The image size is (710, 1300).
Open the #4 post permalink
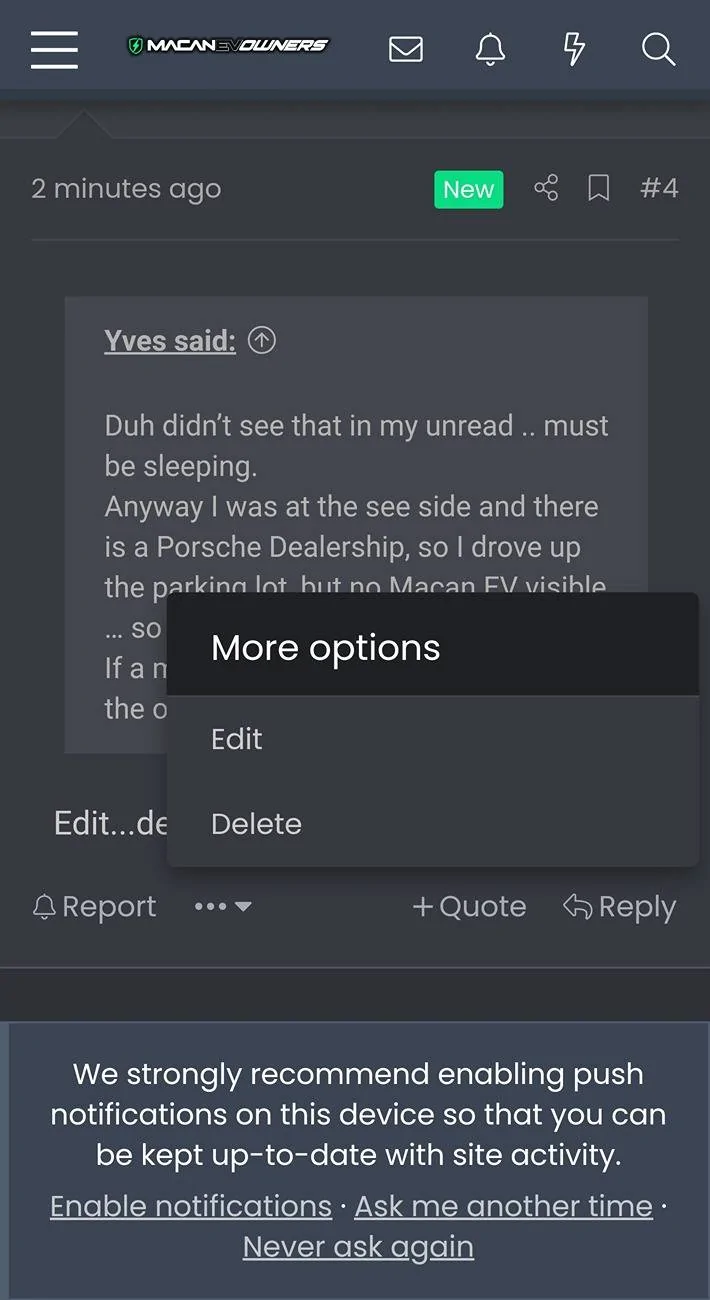(x=659, y=188)
